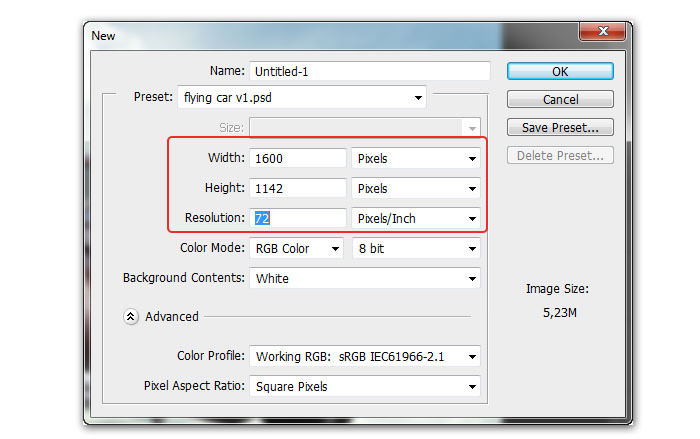The width and height of the screenshot is (700, 439).
Task: Open the Color Profile dropdown
Action: tap(365, 356)
